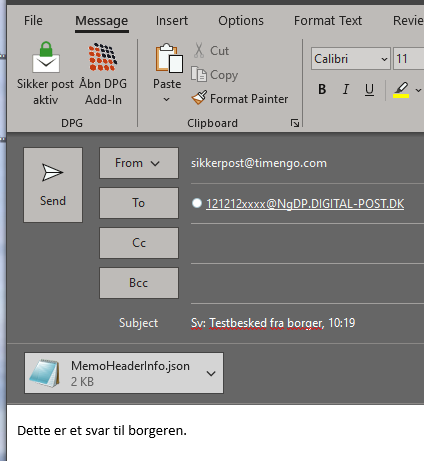Click the Paste clipboard icon

click(169, 58)
